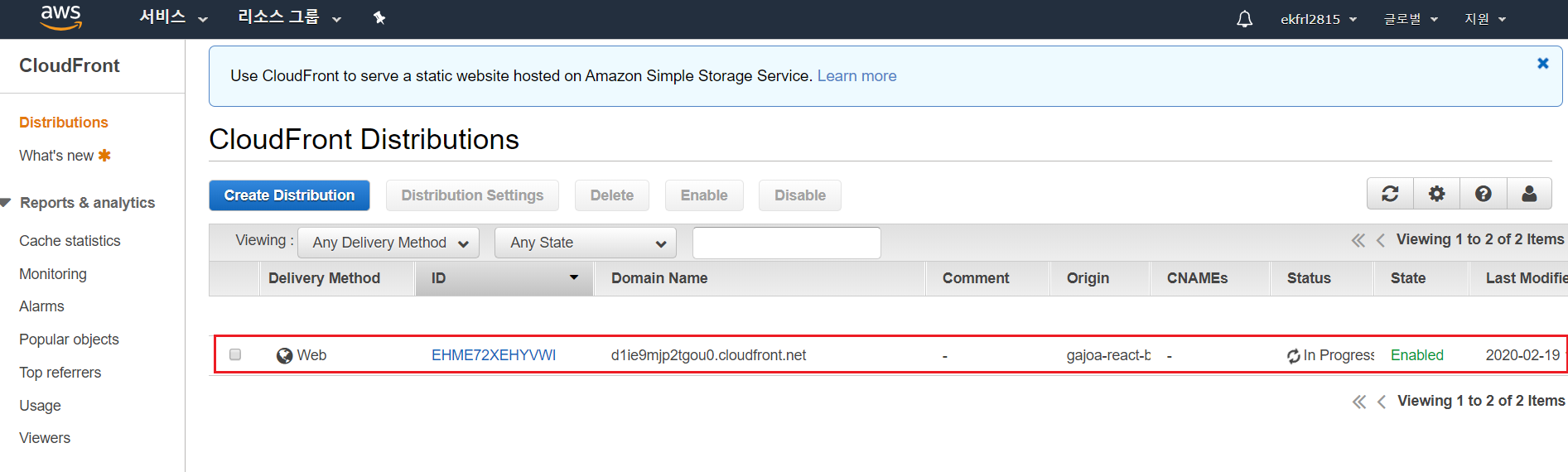Click the refresh distributions icon button
Image resolution: width=1568 pixels, height=472 pixels.
pos(1390,194)
